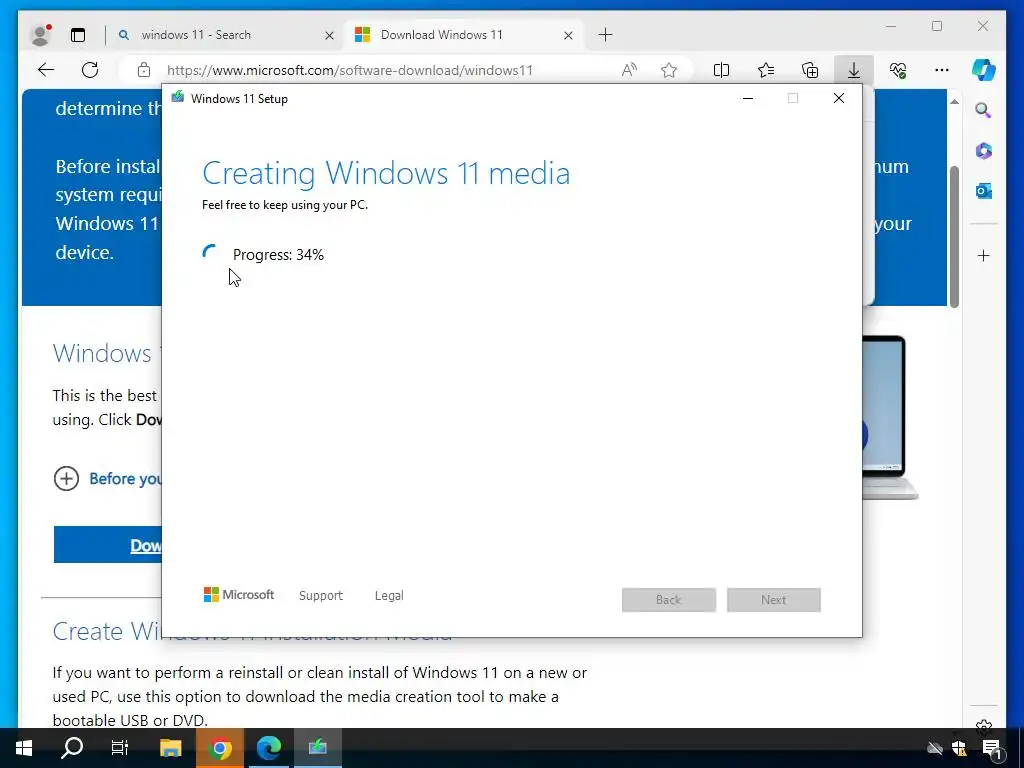Click the Progress: 34% text
This screenshot has height=768, width=1024.
point(278,255)
